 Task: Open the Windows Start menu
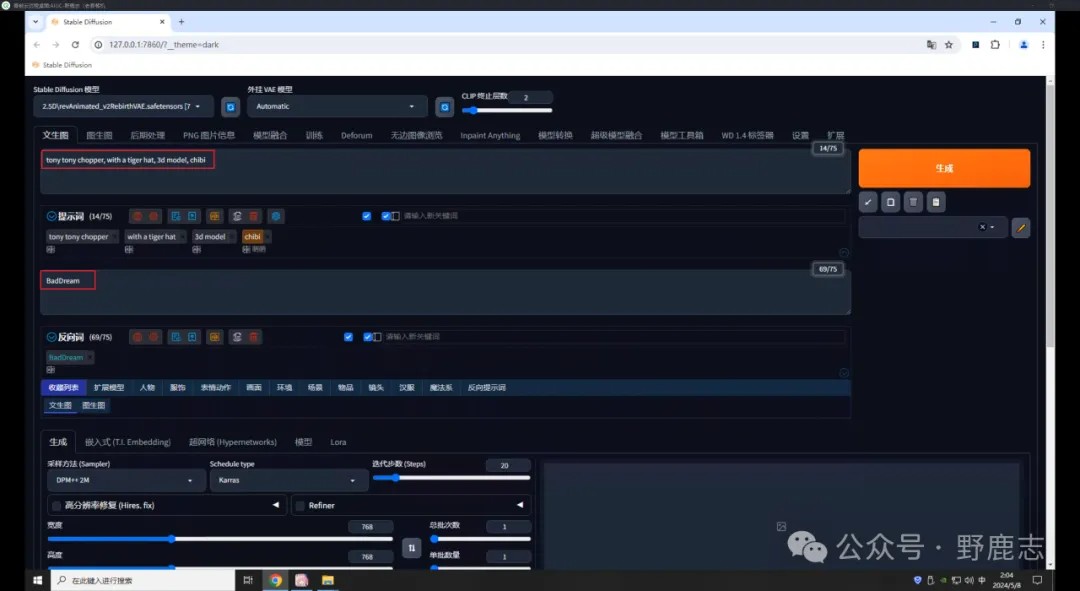coord(37,580)
